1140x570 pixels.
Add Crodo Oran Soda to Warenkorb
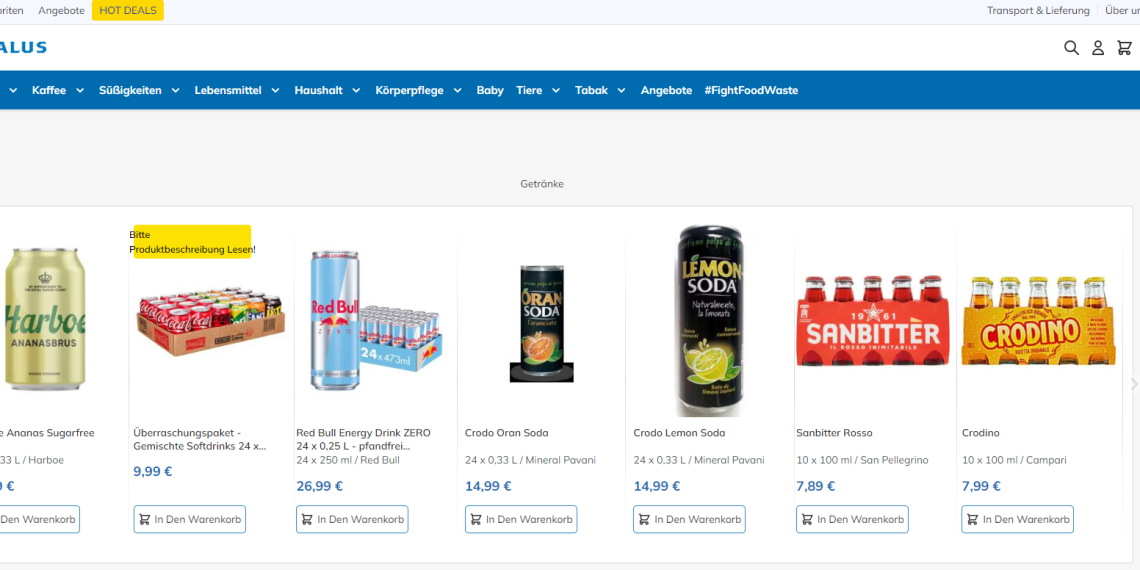click(x=521, y=520)
